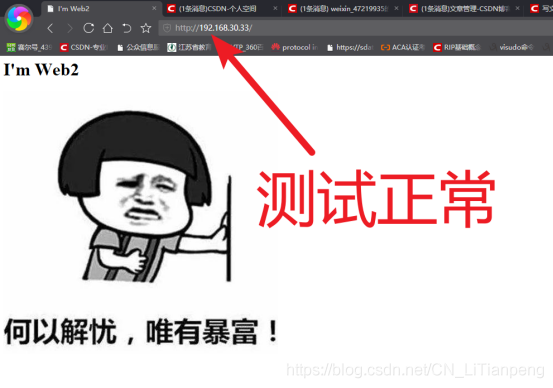
Task: Click the undo/restore closed page icon
Action: pos(127,28)
